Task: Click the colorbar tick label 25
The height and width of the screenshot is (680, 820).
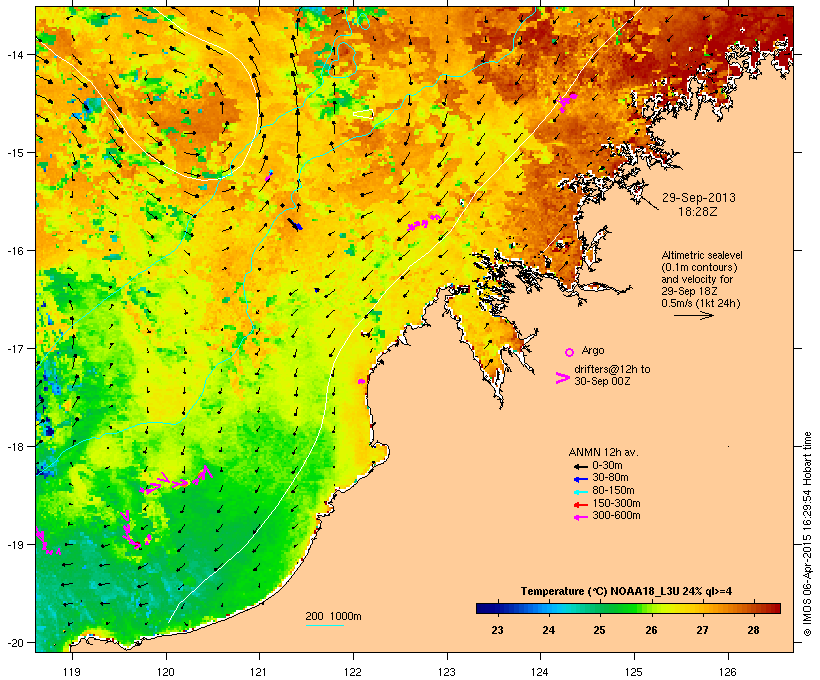Action: click(x=599, y=630)
